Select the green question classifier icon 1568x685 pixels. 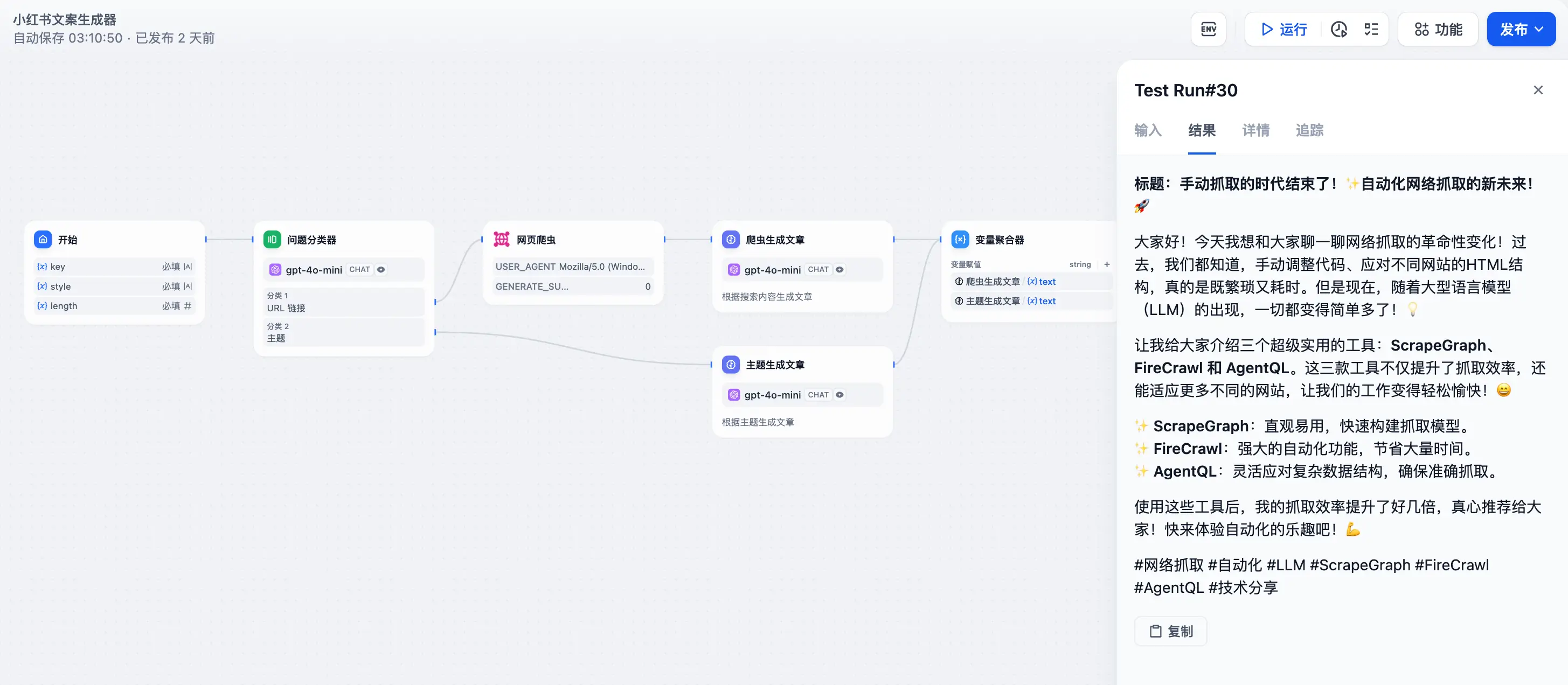(x=272, y=240)
